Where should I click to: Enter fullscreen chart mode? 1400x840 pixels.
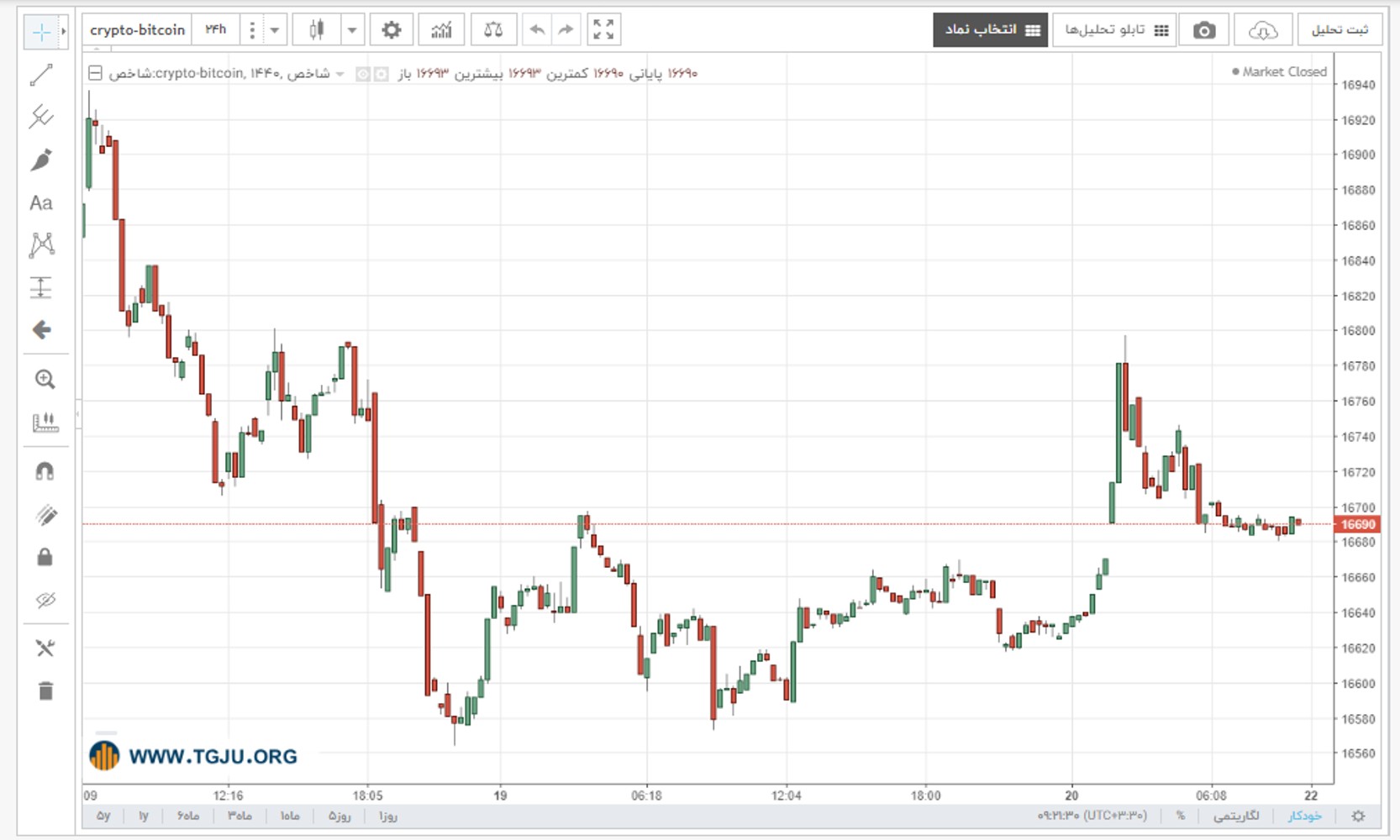603,30
